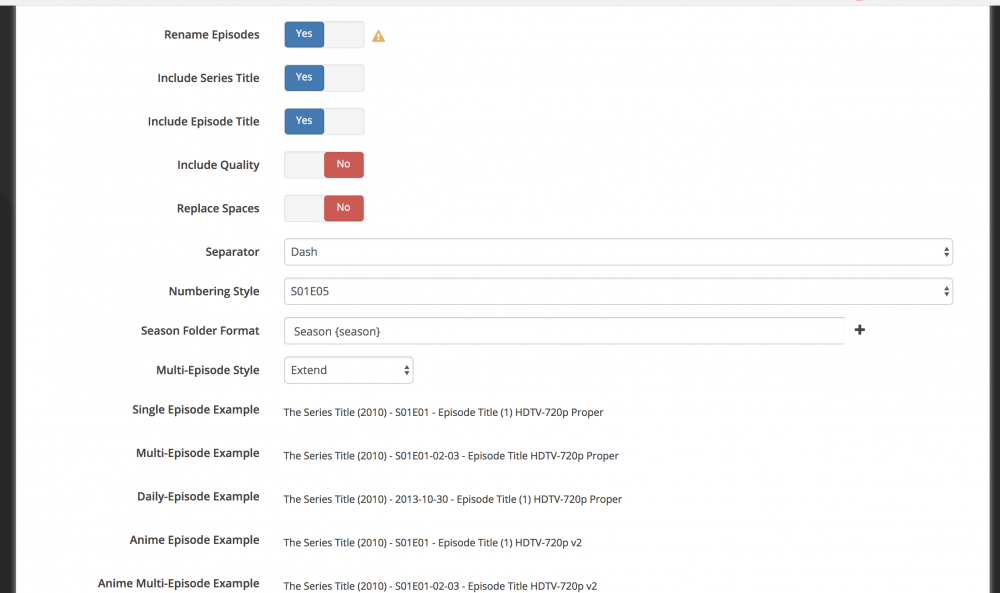Enable the Replace Spaces switch
The height and width of the screenshot is (593, 1000).
coord(324,208)
